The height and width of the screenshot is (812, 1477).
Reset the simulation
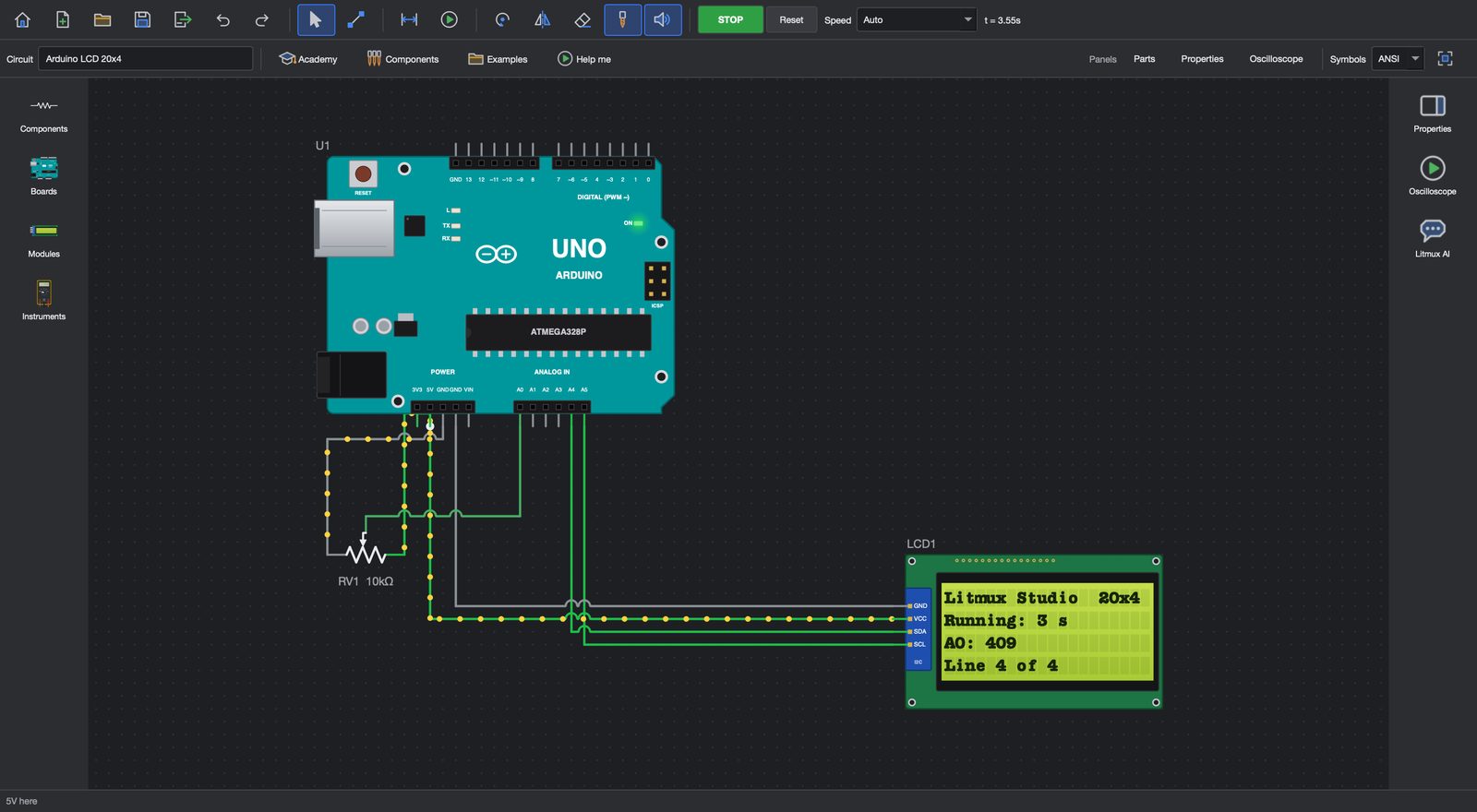point(791,19)
